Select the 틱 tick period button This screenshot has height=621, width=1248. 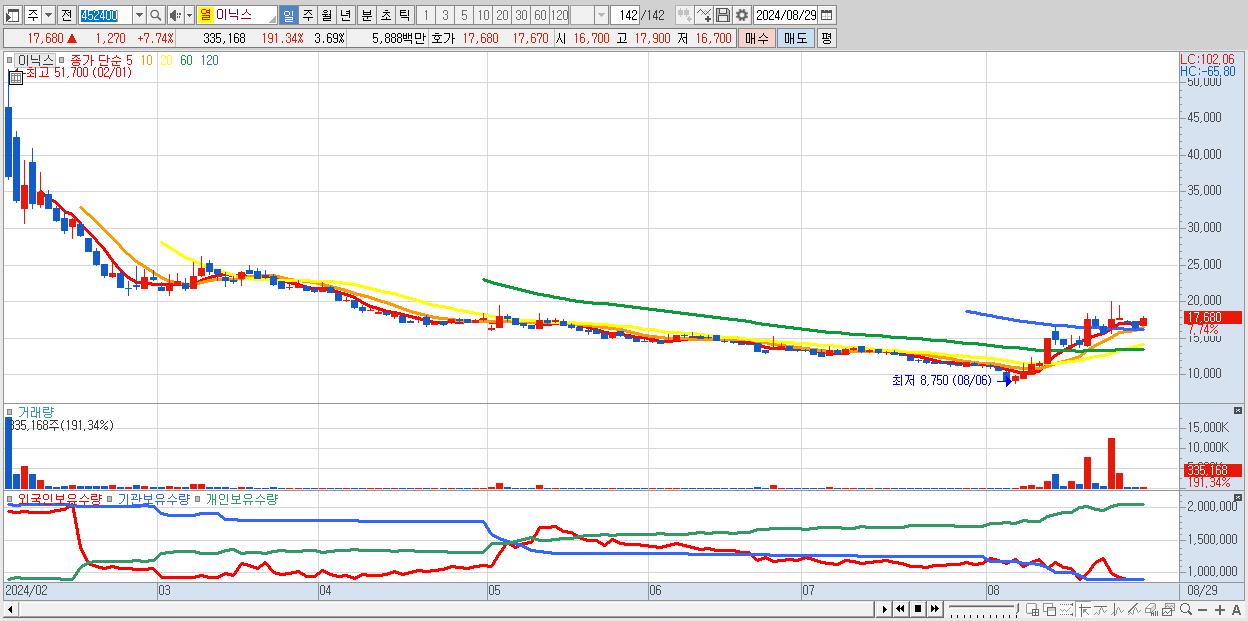(404, 15)
